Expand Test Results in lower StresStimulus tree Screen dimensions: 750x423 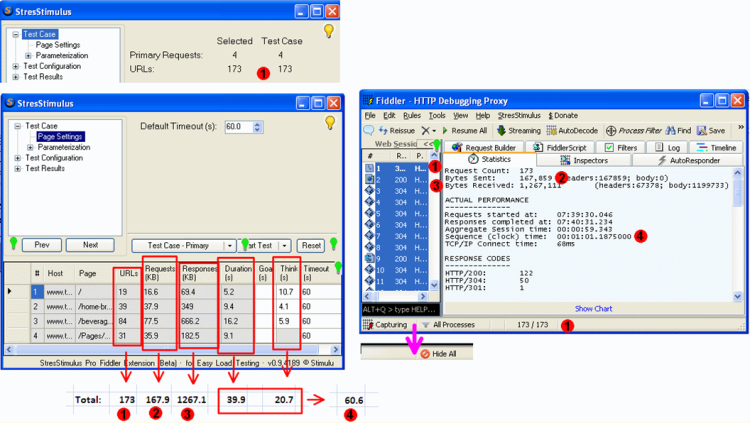(17, 168)
